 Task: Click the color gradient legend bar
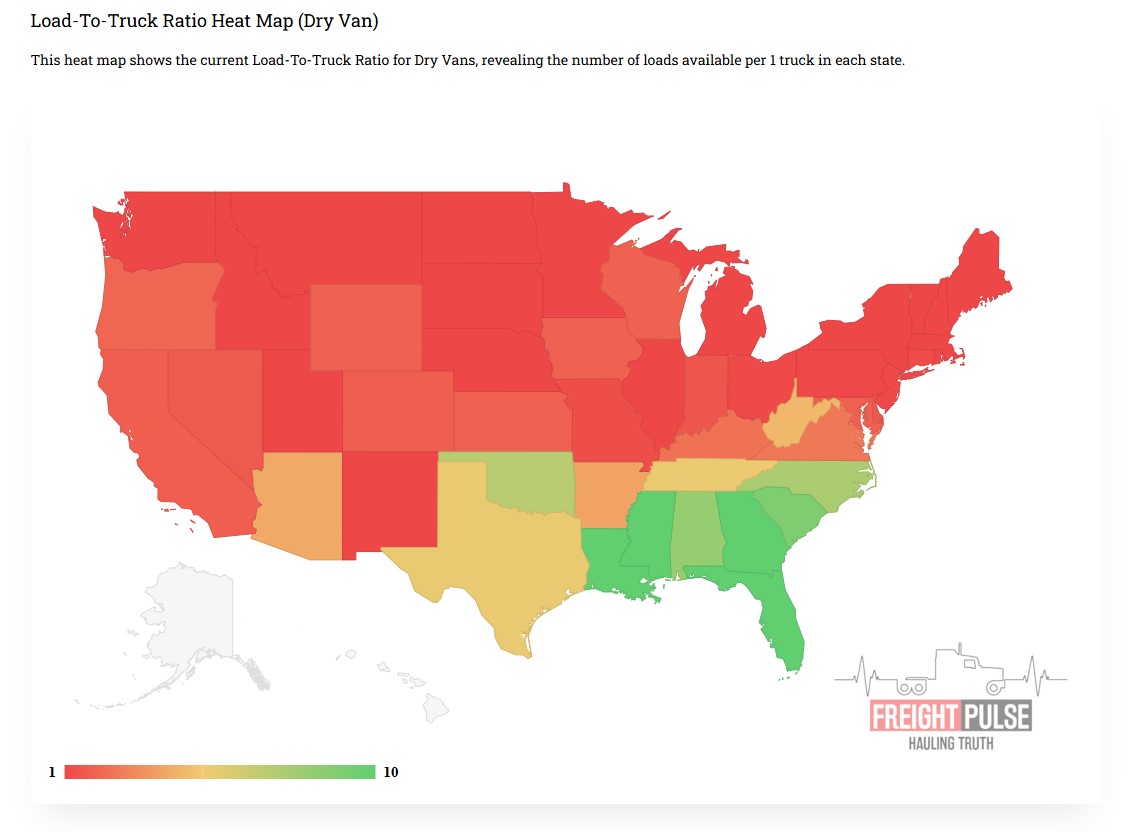(x=219, y=772)
